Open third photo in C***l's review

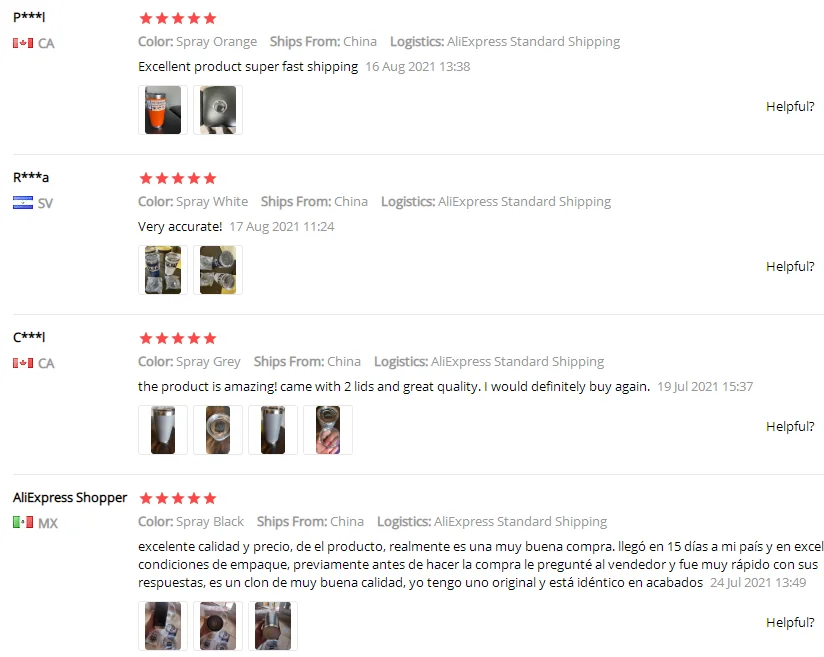click(x=273, y=430)
